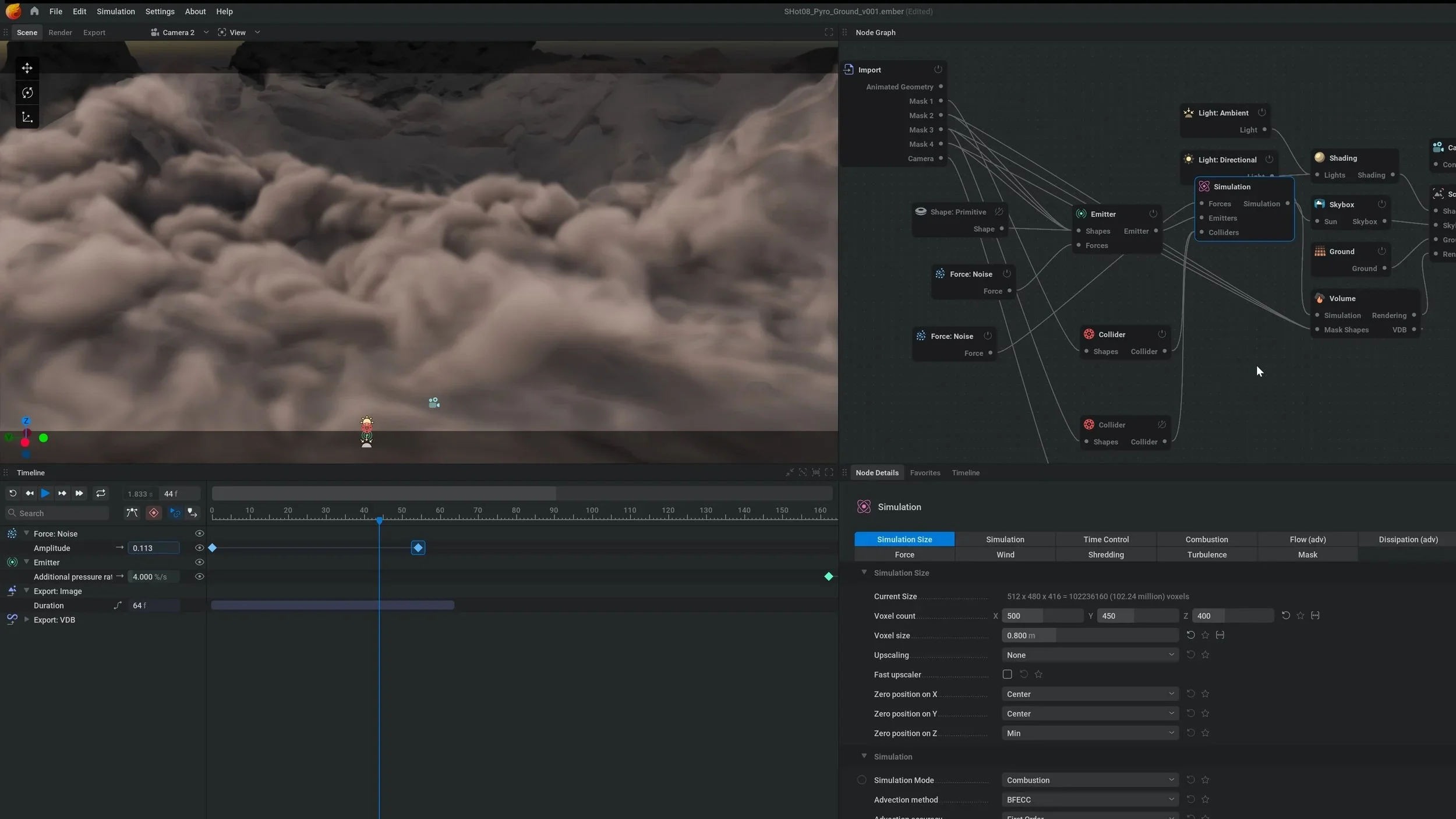The image size is (1456, 819).
Task: Collapse the Emitter timeline group
Action: coord(26,562)
